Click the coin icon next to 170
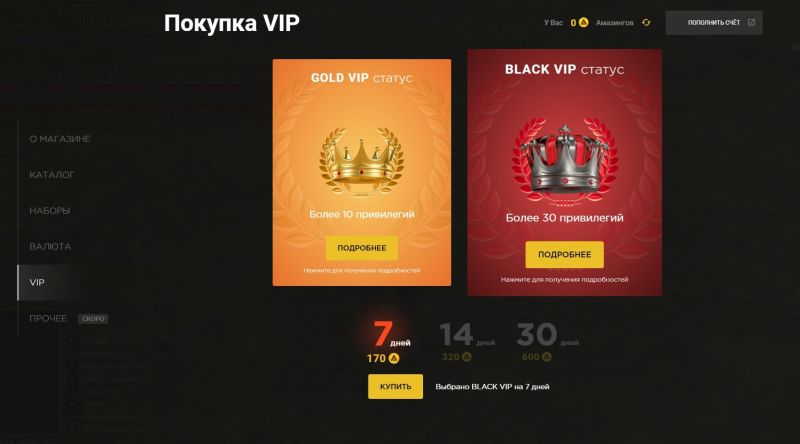This screenshot has height=444, width=800. (x=394, y=358)
